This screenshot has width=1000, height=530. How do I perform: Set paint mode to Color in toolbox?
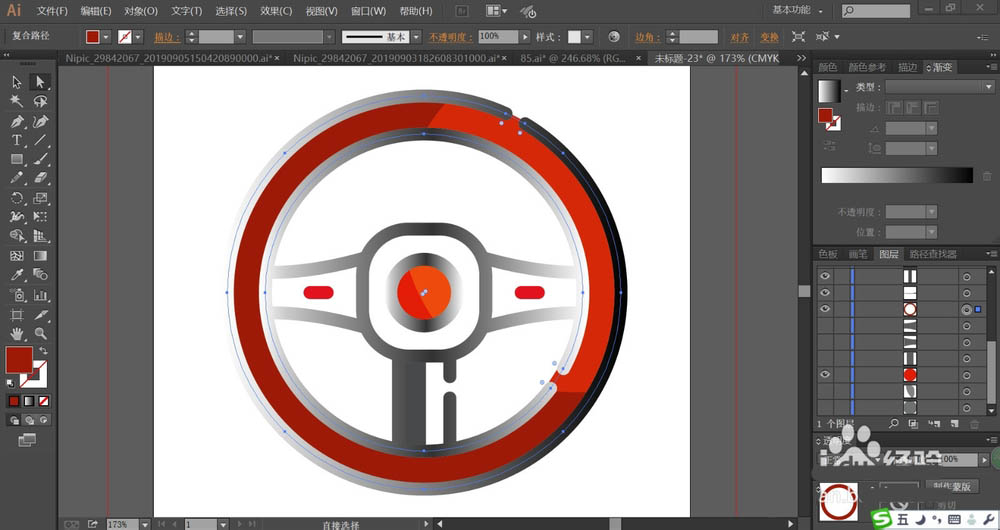click(14, 401)
